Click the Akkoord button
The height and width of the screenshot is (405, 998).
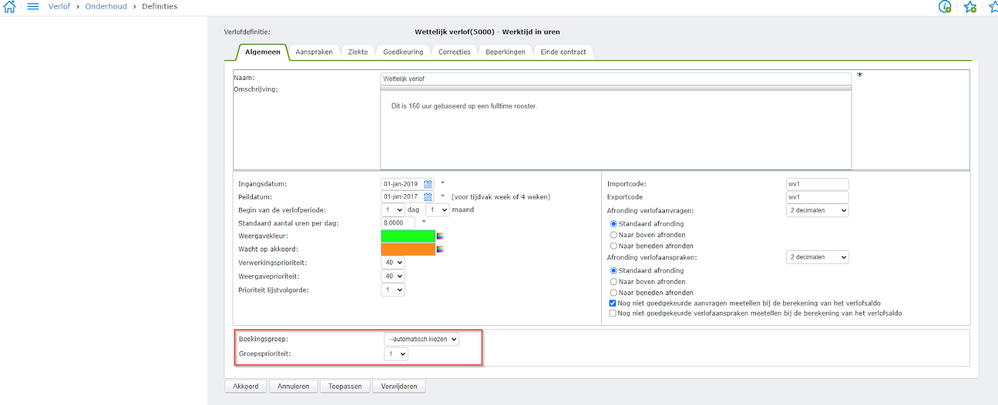pyautogui.click(x=245, y=386)
